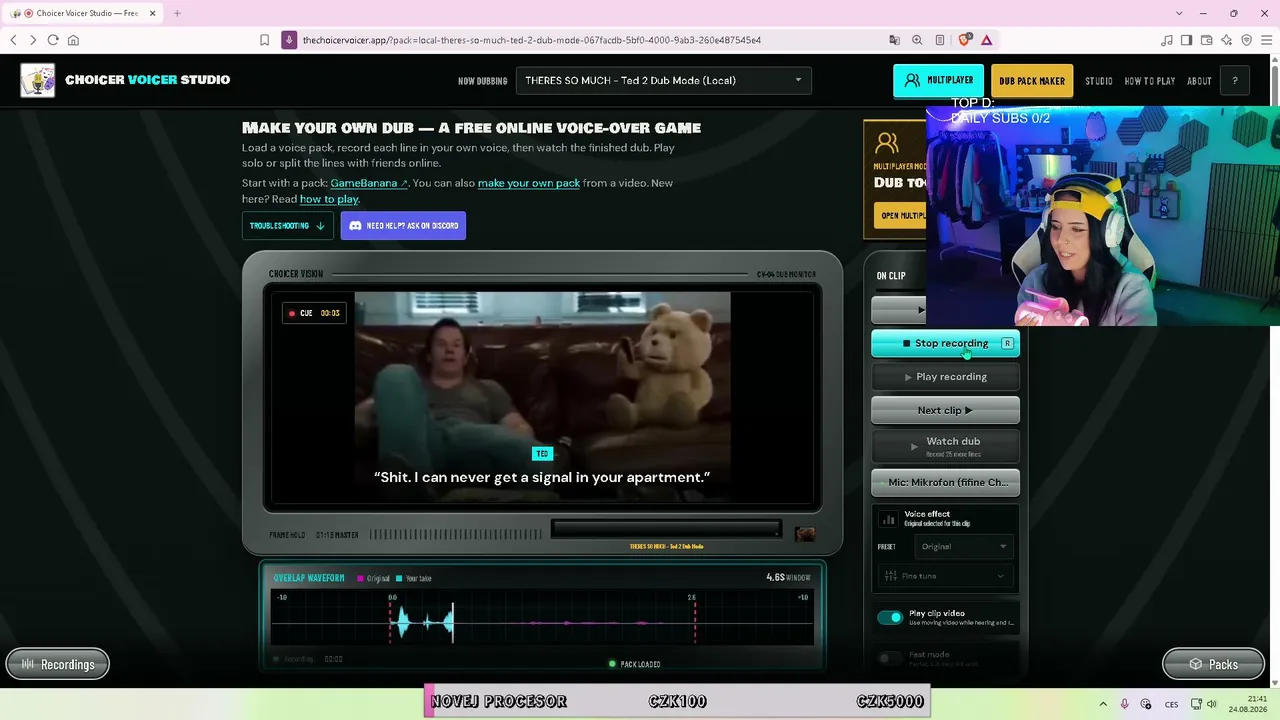This screenshot has height=720, width=1280.
Task: Open the browser hamburger menu
Action: (x=1267, y=40)
